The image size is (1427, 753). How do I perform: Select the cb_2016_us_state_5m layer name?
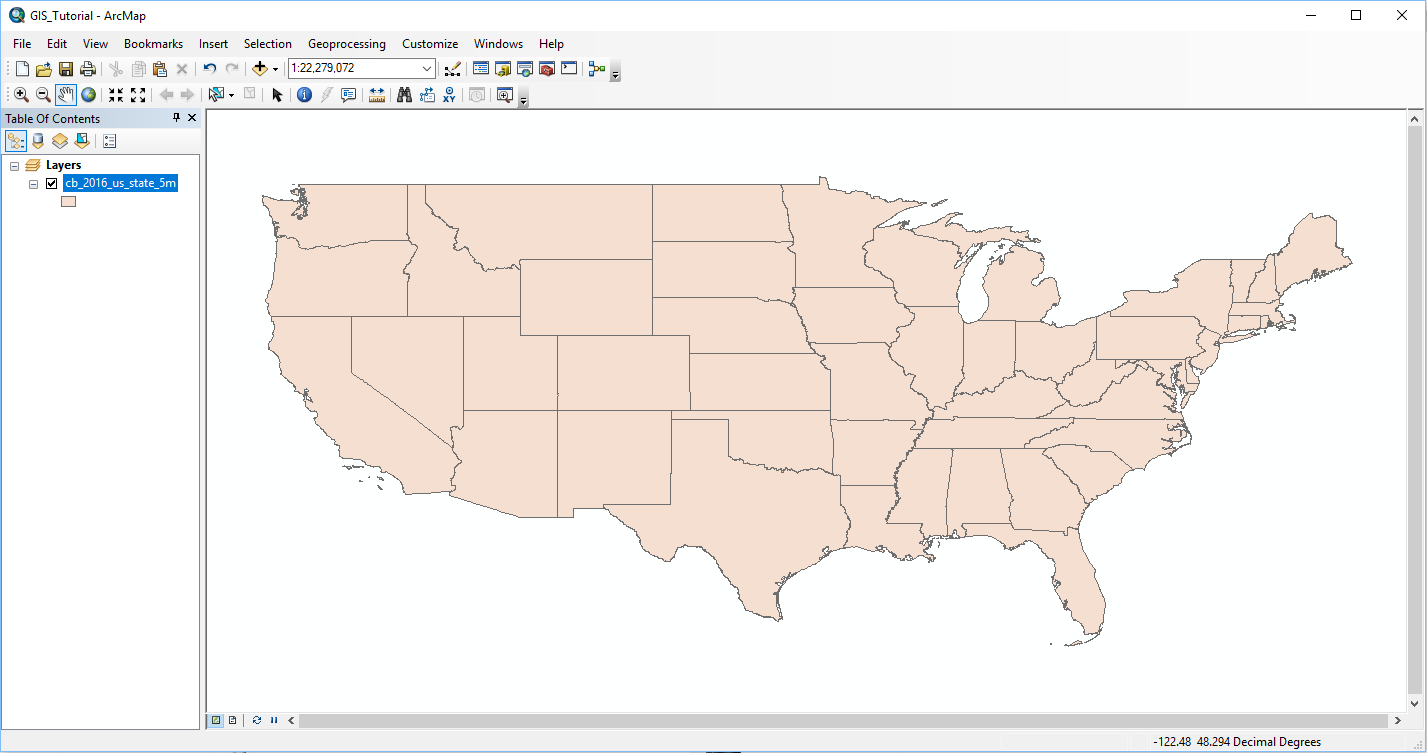[120, 183]
